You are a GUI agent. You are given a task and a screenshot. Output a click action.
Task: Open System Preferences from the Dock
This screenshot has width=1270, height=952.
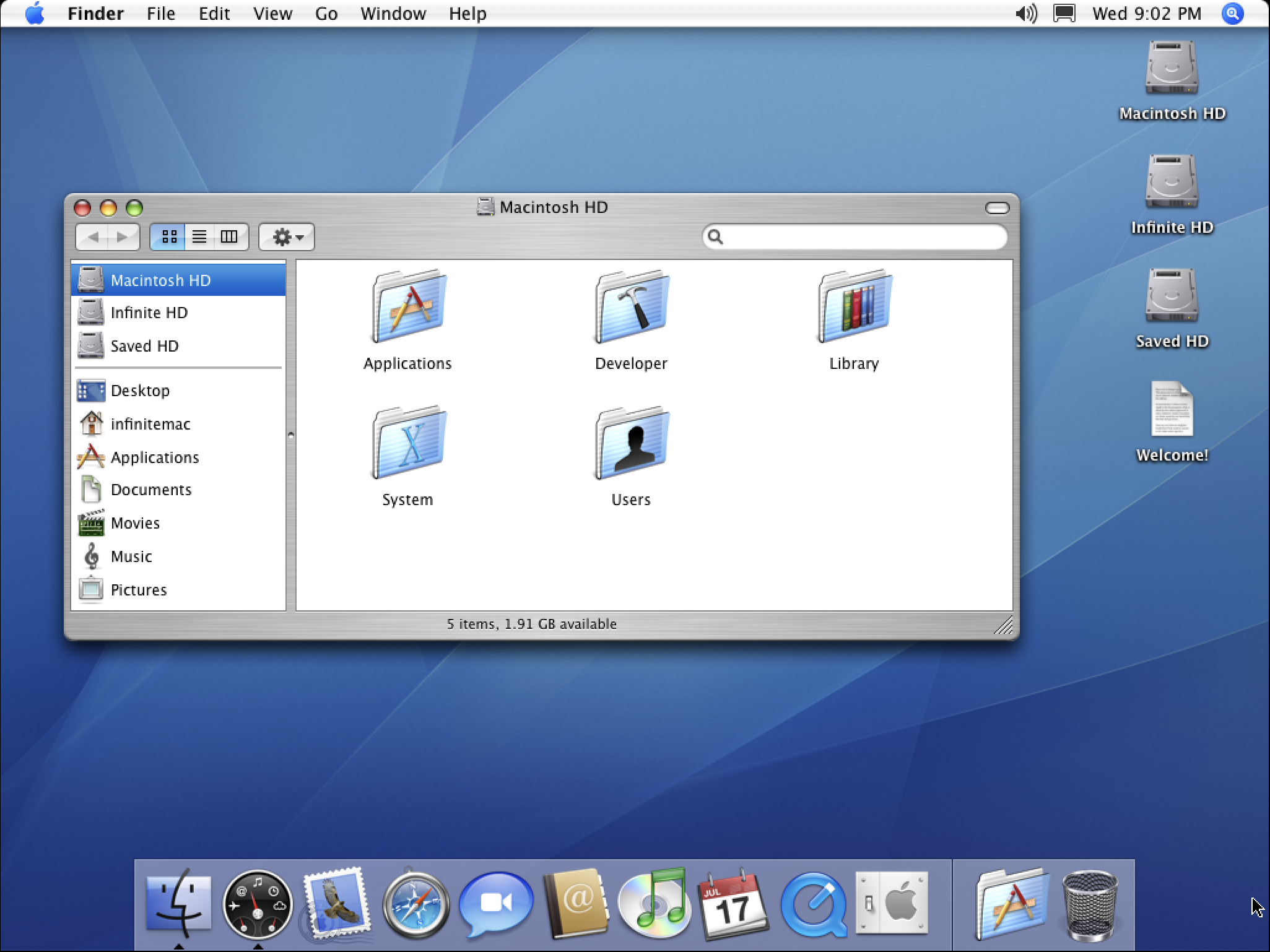pyautogui.click(x=892, y=904)
